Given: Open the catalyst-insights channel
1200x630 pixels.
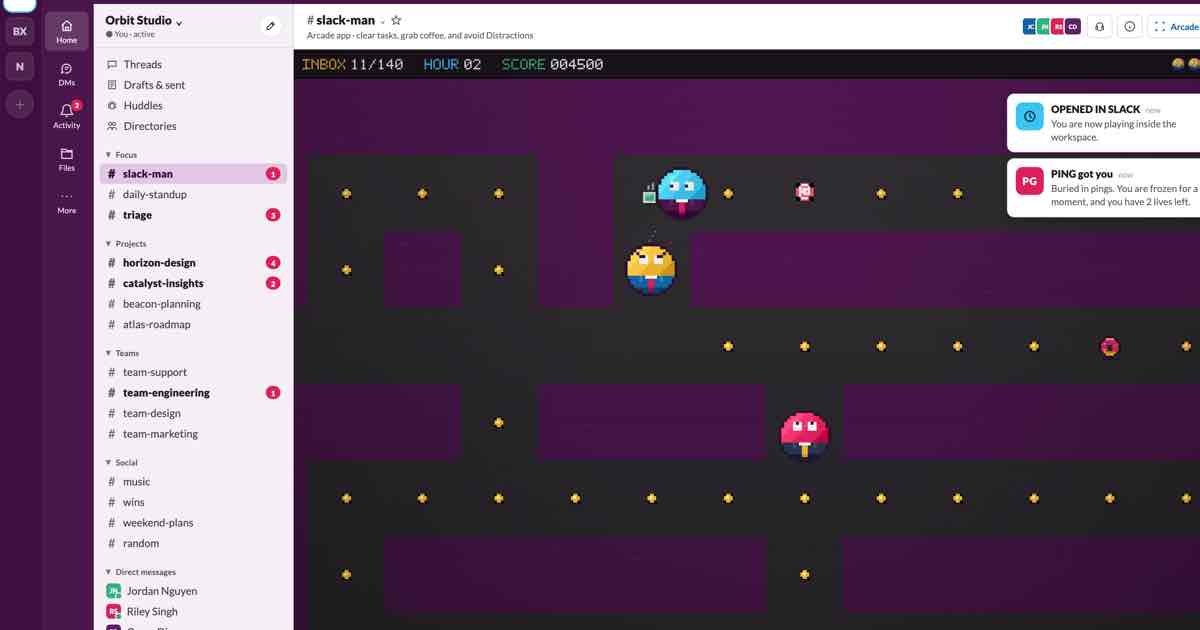Looking at the screenshot, I should [194, 283].
